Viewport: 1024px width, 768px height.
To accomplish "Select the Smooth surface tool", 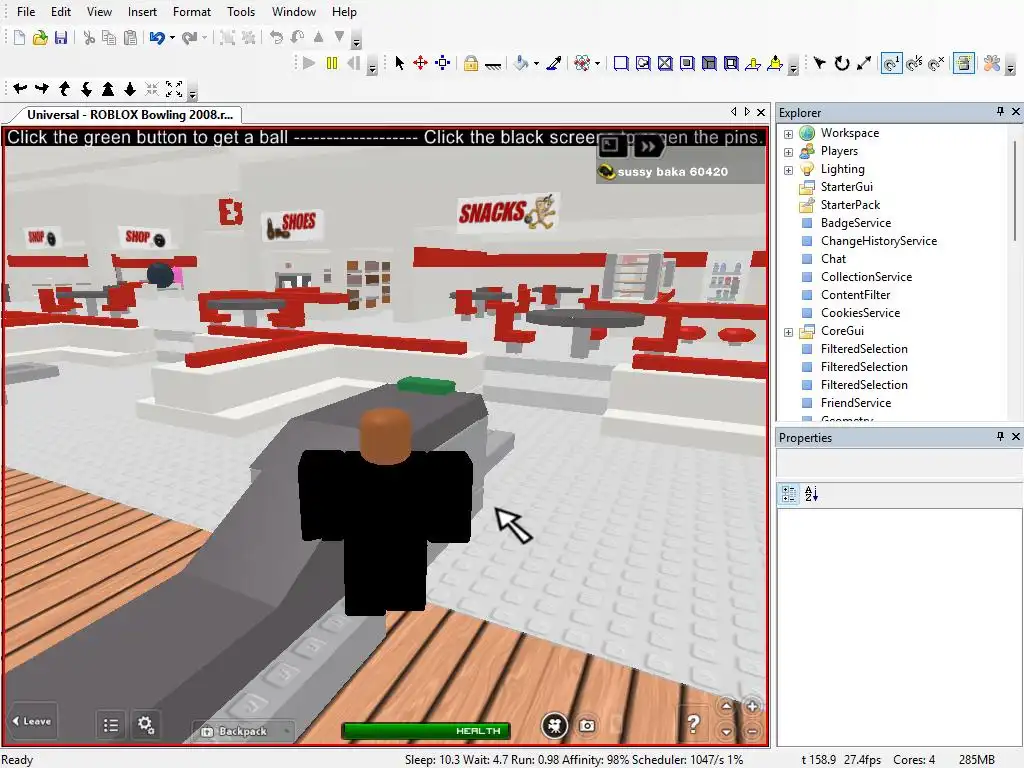I will click(x=621, y=63).
